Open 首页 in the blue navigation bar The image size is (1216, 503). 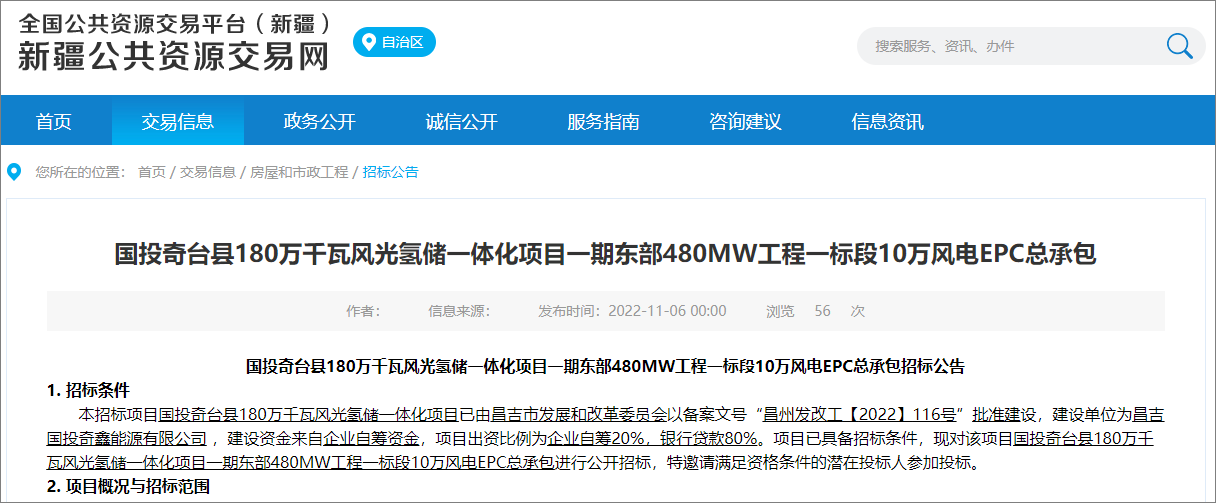tap(54, 122)
